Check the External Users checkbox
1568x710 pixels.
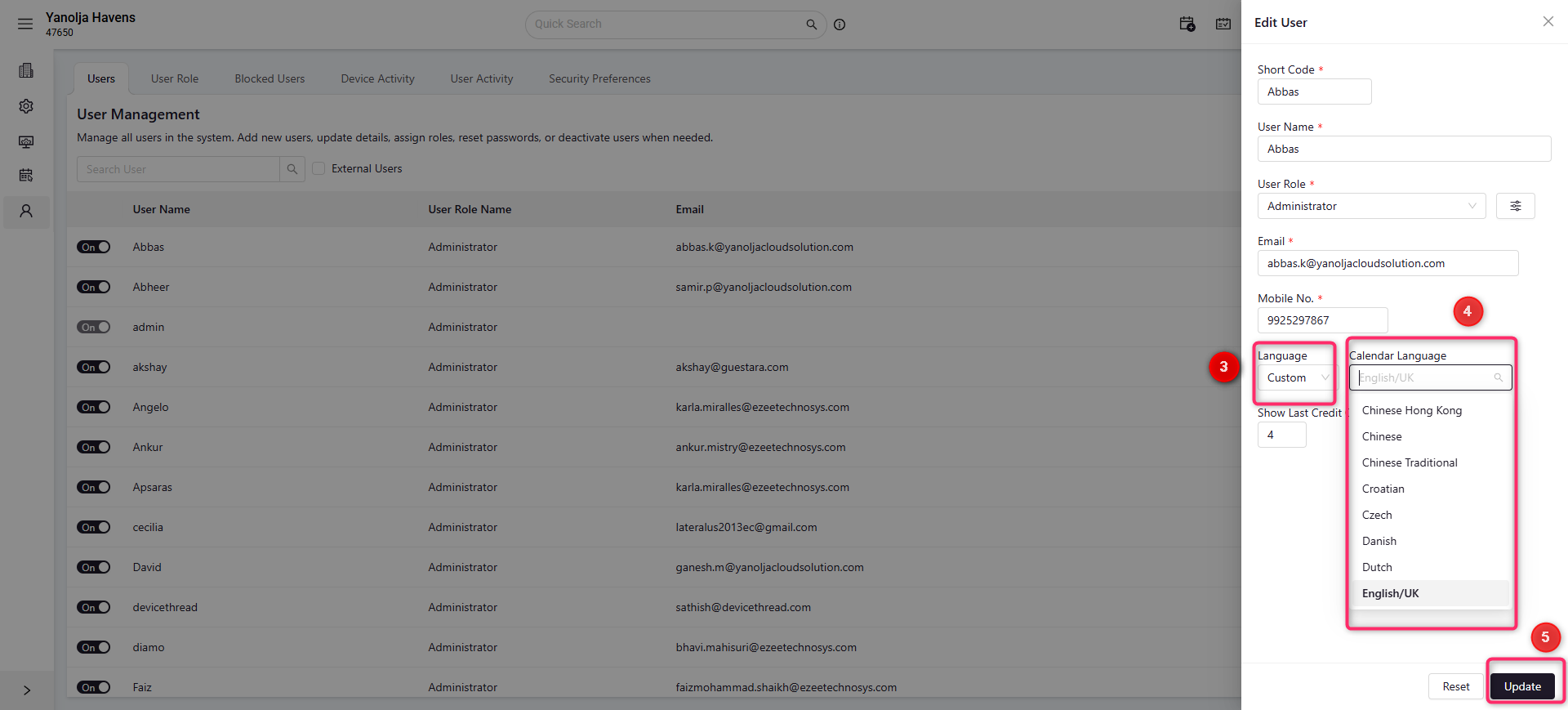coord(318,168)
